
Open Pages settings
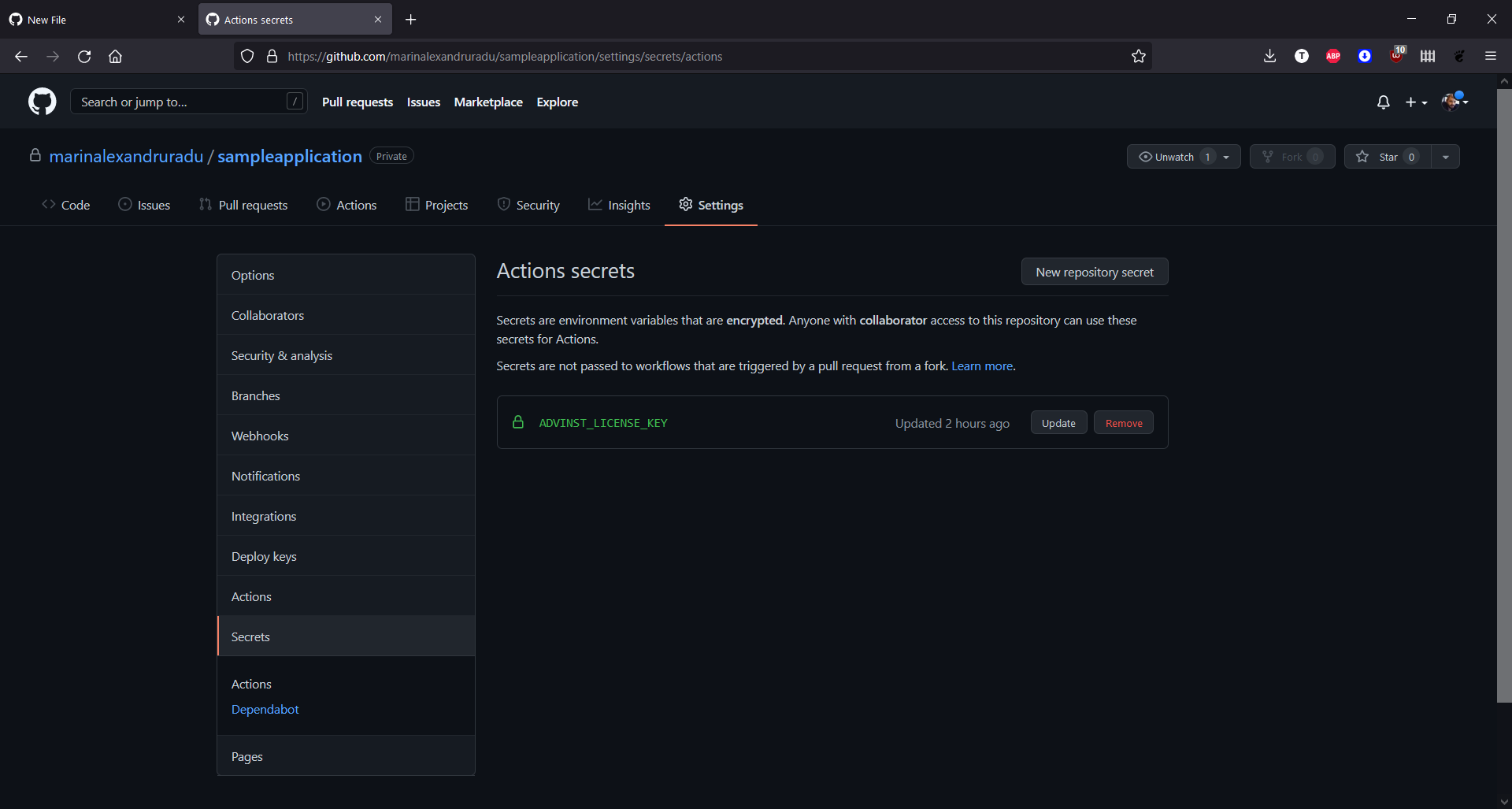pyautogui.click(x=346, y=756)
